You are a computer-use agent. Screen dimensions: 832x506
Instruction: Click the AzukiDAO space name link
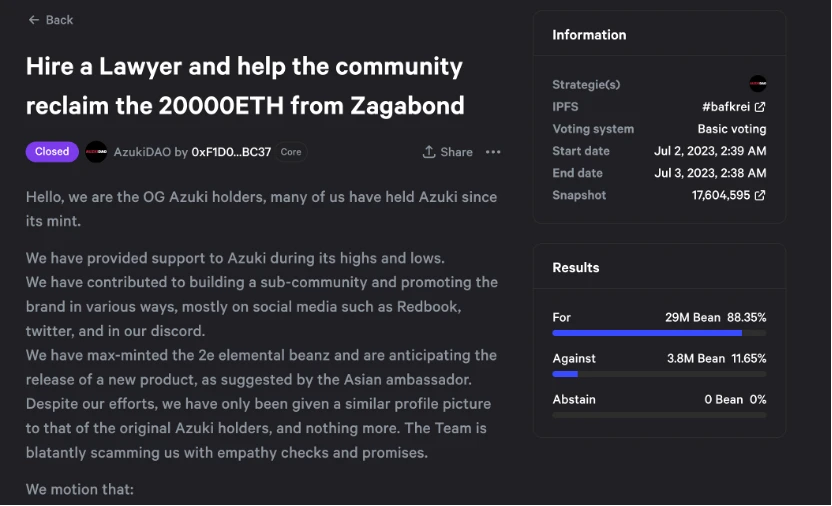click(x=142, y=152)
